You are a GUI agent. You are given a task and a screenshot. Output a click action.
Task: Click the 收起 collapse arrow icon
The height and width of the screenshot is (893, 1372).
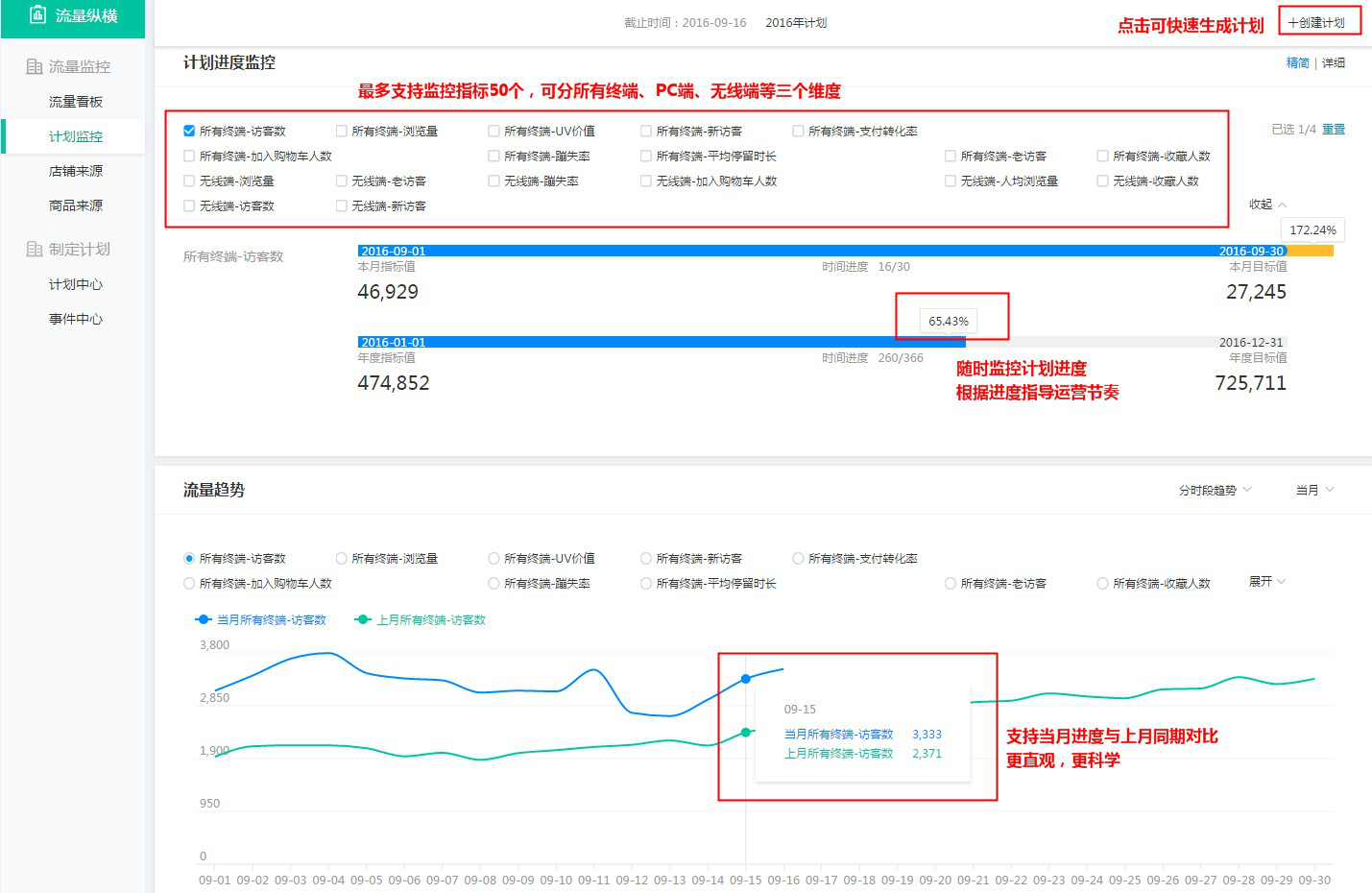click(x=1283, y=205)
